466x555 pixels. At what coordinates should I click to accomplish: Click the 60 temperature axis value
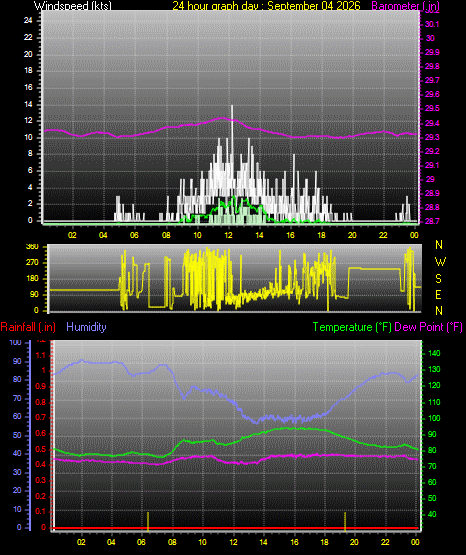coord(432,482)
